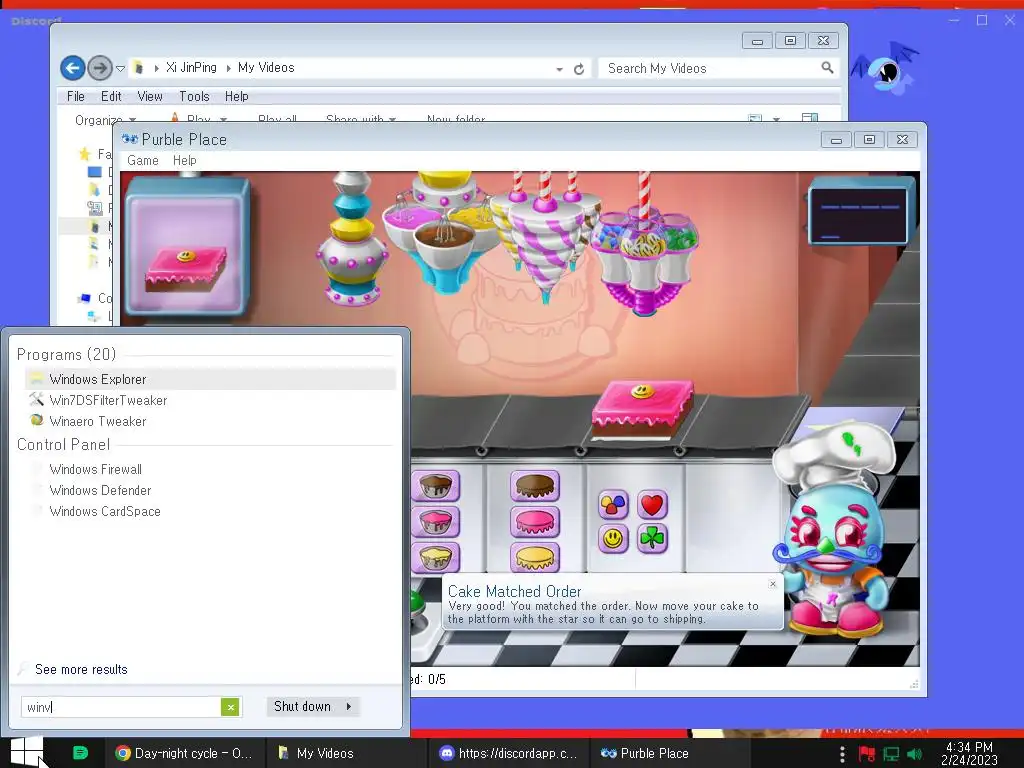The width and height of the screenshot is (1024, 768).
Task: Go back in Explorer window
Action: click(x=73, y=68)
